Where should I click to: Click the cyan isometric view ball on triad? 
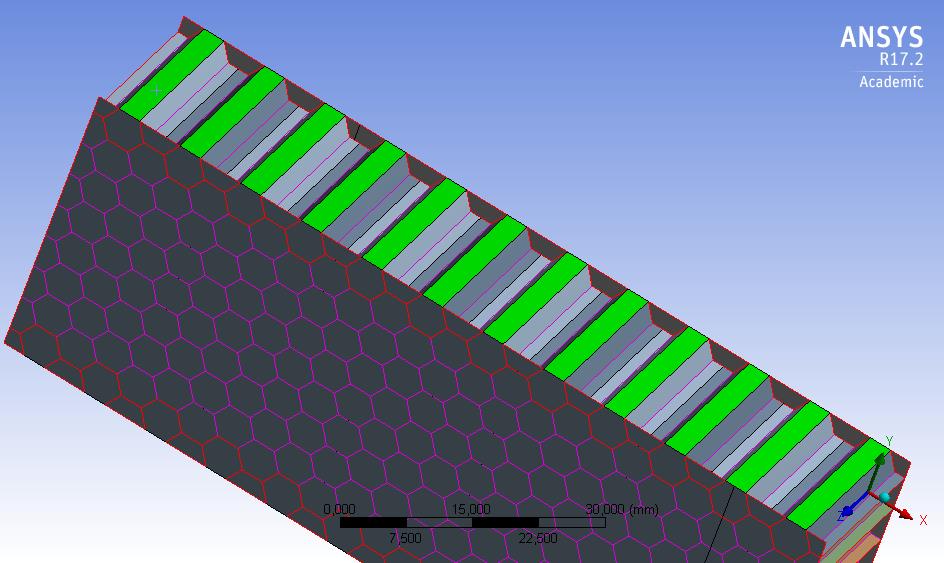[884, 497]
